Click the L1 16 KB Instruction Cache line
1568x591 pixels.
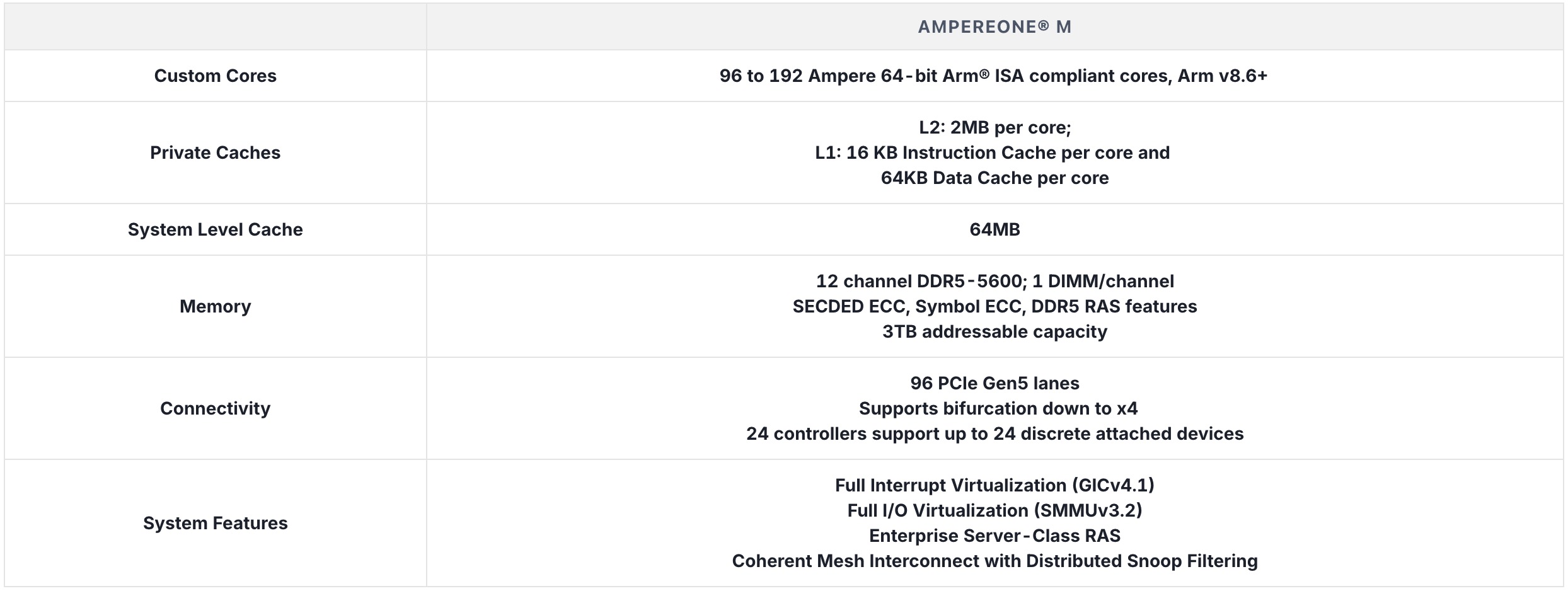tap(992, 152)
